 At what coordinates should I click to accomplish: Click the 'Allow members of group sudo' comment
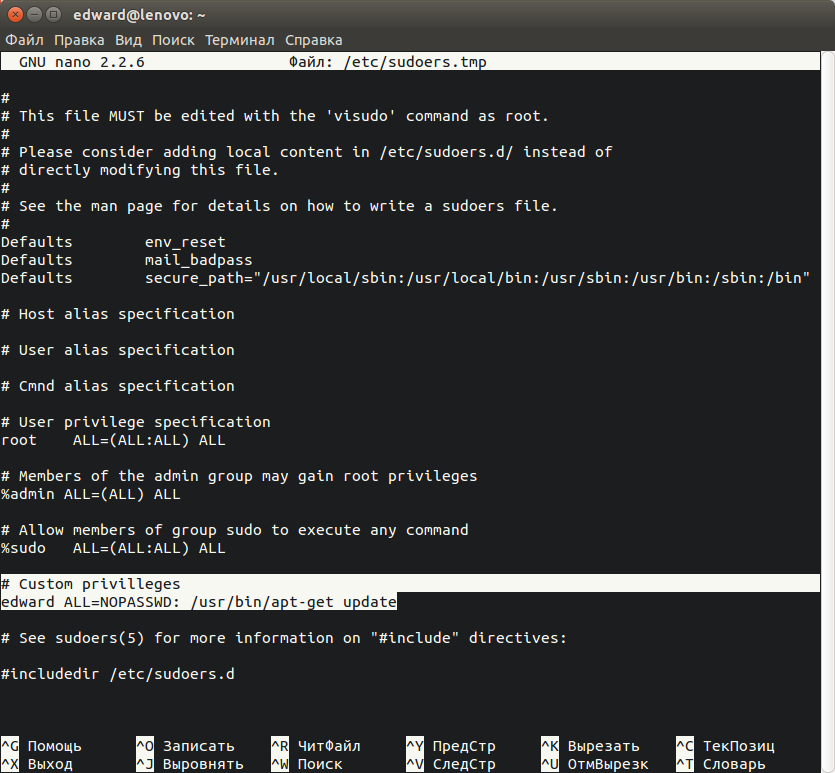(x=235, y=530)
